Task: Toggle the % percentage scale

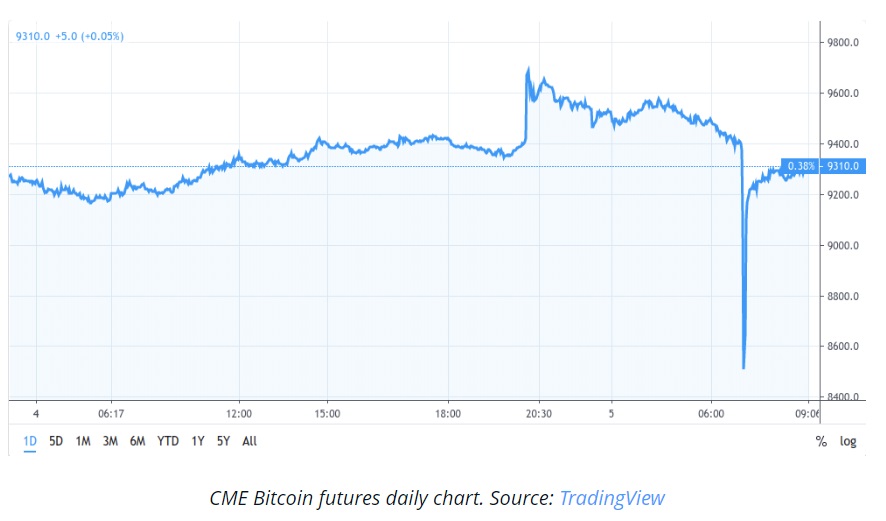Action: click(821, 441)
